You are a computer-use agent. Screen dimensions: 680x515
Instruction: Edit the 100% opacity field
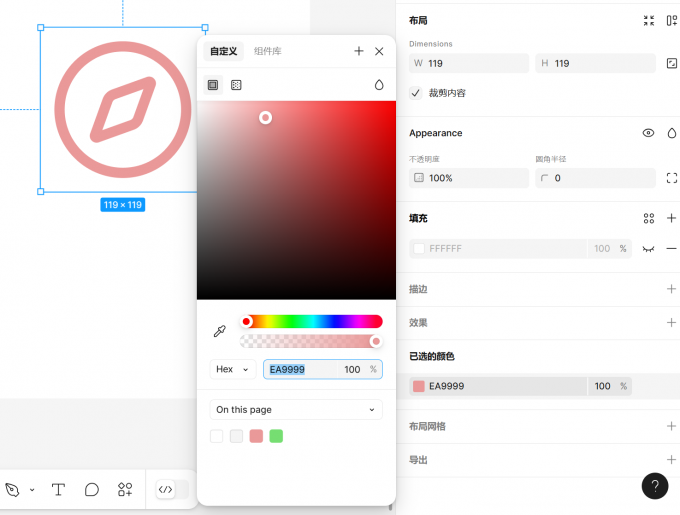click(469, 178)
